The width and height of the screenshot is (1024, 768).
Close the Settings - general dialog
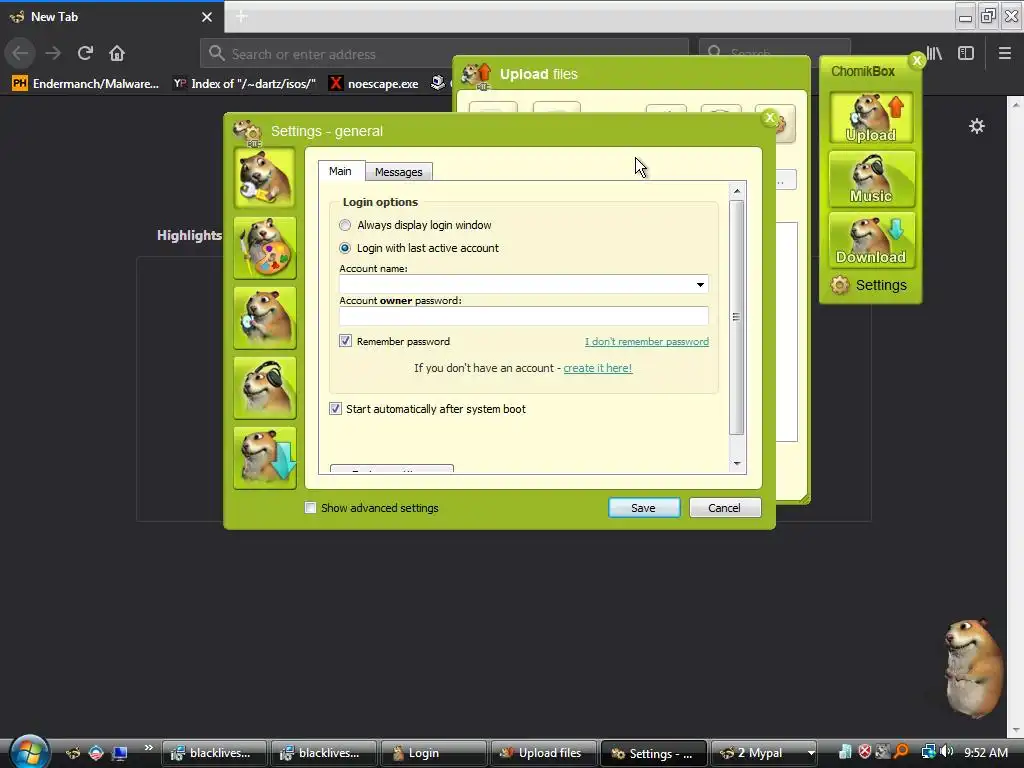(769, 118)
